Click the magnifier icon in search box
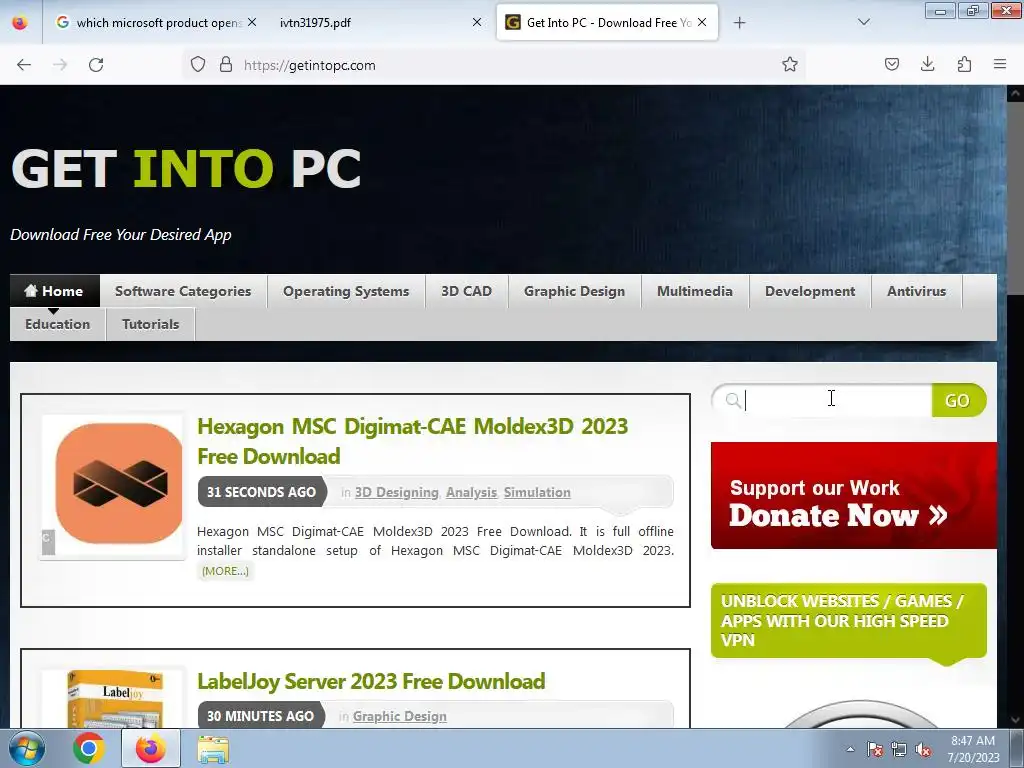 click(733, 400)
